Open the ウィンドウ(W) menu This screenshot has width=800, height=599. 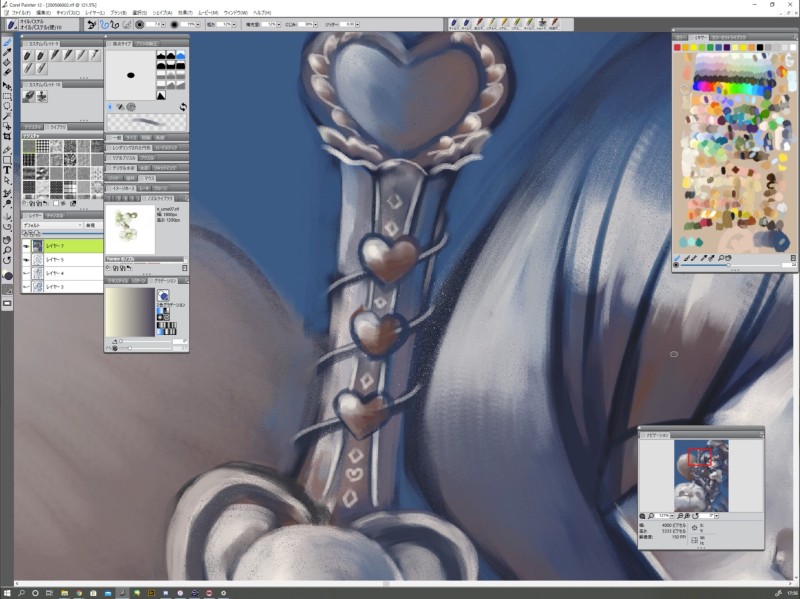[236, 12]
